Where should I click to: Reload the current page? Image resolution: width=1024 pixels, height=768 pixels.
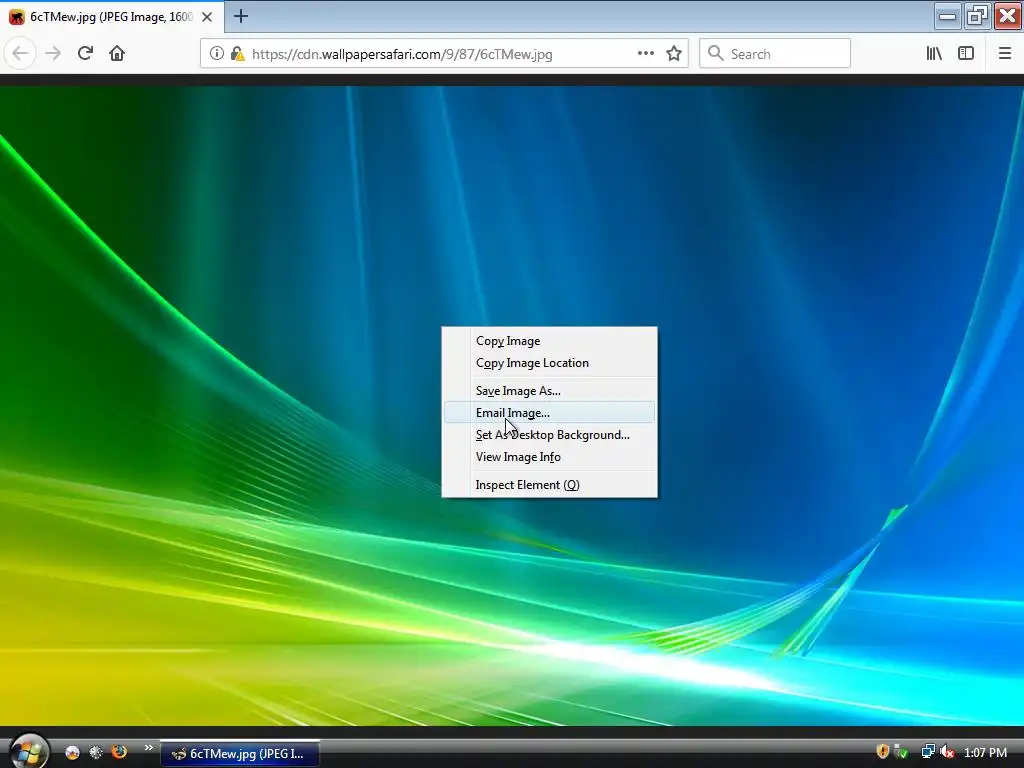[x=86, y=54]
